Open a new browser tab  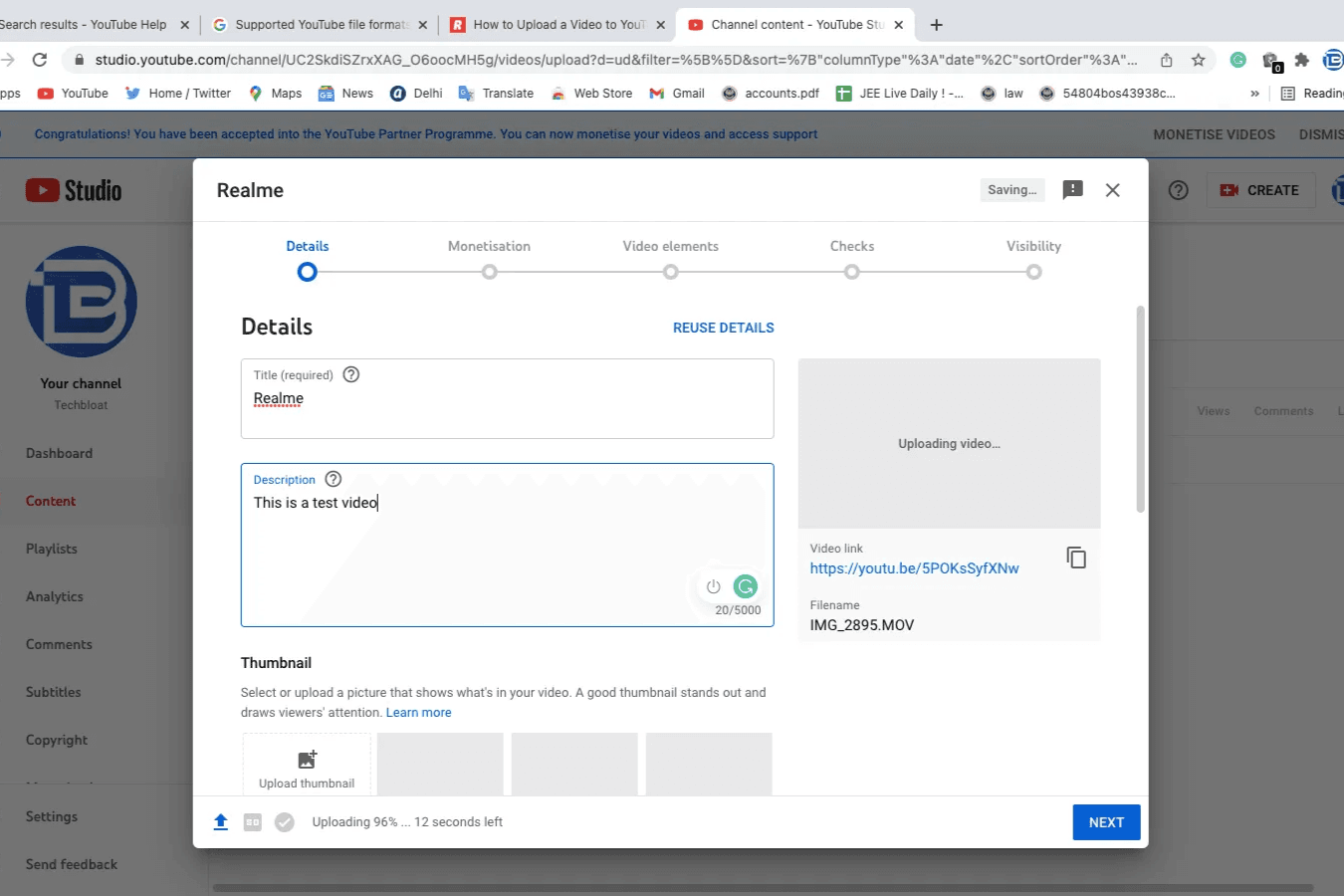pos(937,25)
